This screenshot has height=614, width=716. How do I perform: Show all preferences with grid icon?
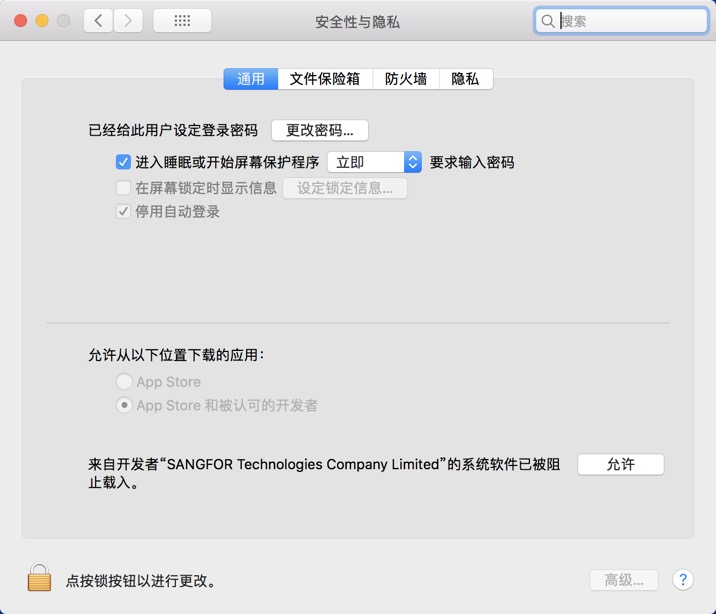click(182, 21)
